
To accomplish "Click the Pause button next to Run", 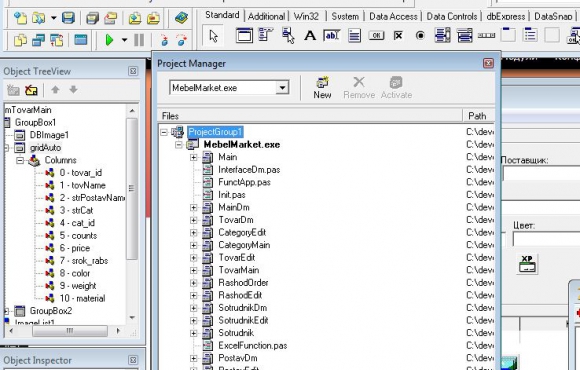I will tap(139, 40).
